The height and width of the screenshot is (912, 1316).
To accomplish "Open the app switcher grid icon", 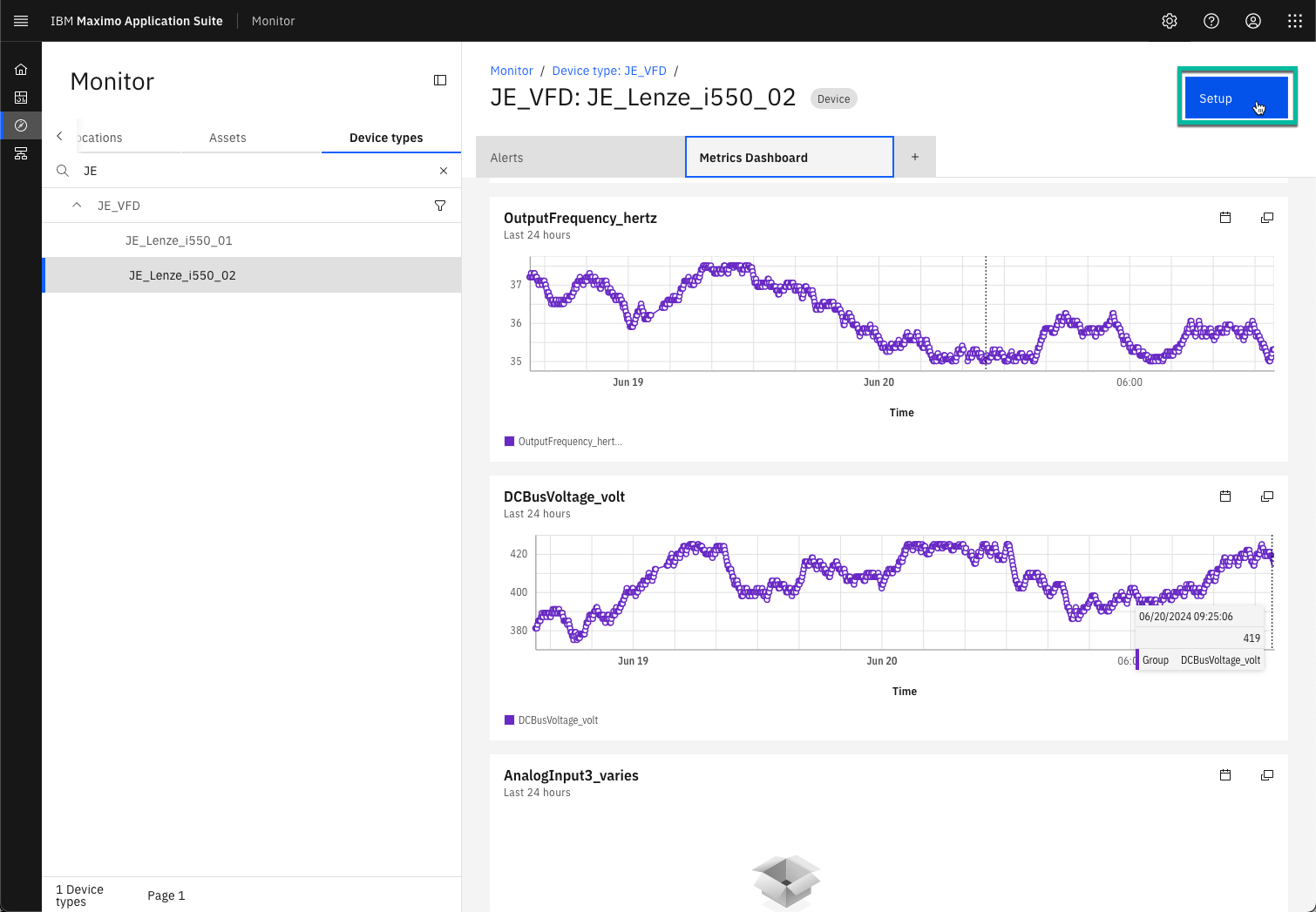I will (x=1295, y=21).
